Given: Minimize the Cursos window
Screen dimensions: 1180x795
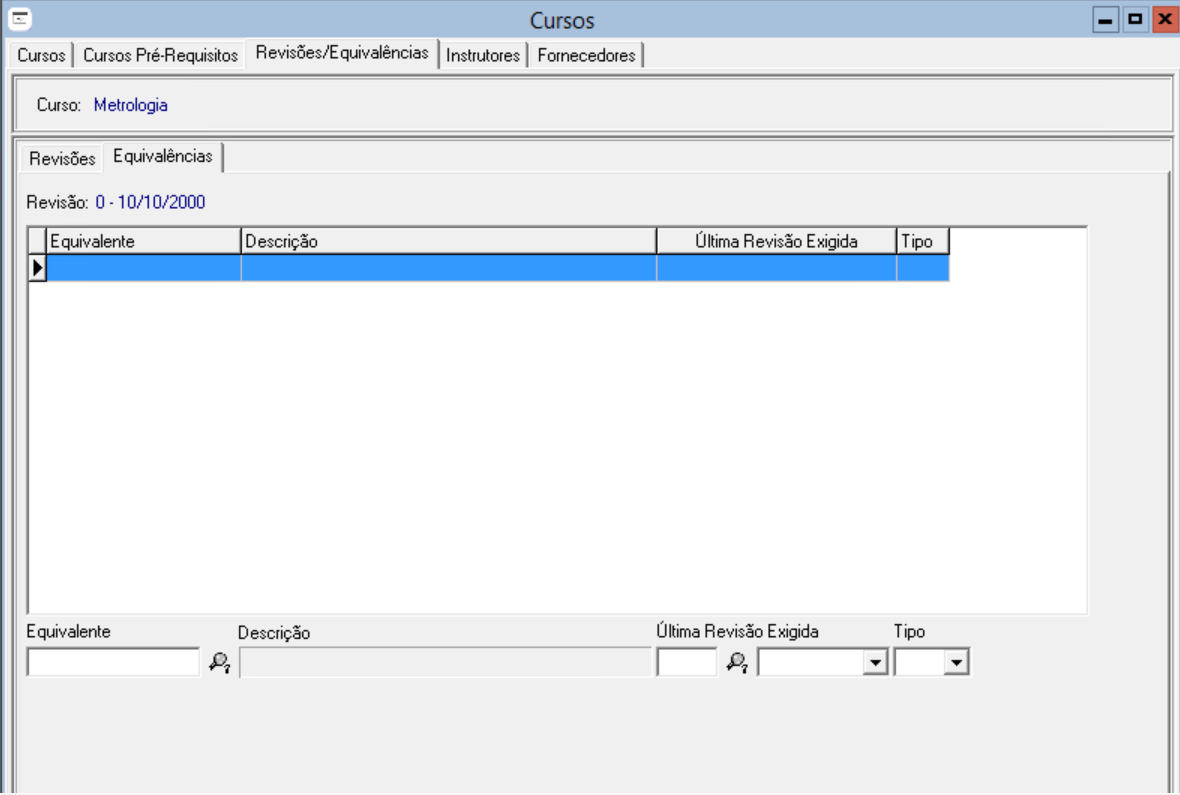Looking at the screenshot, I should (x=1105, y=20).
